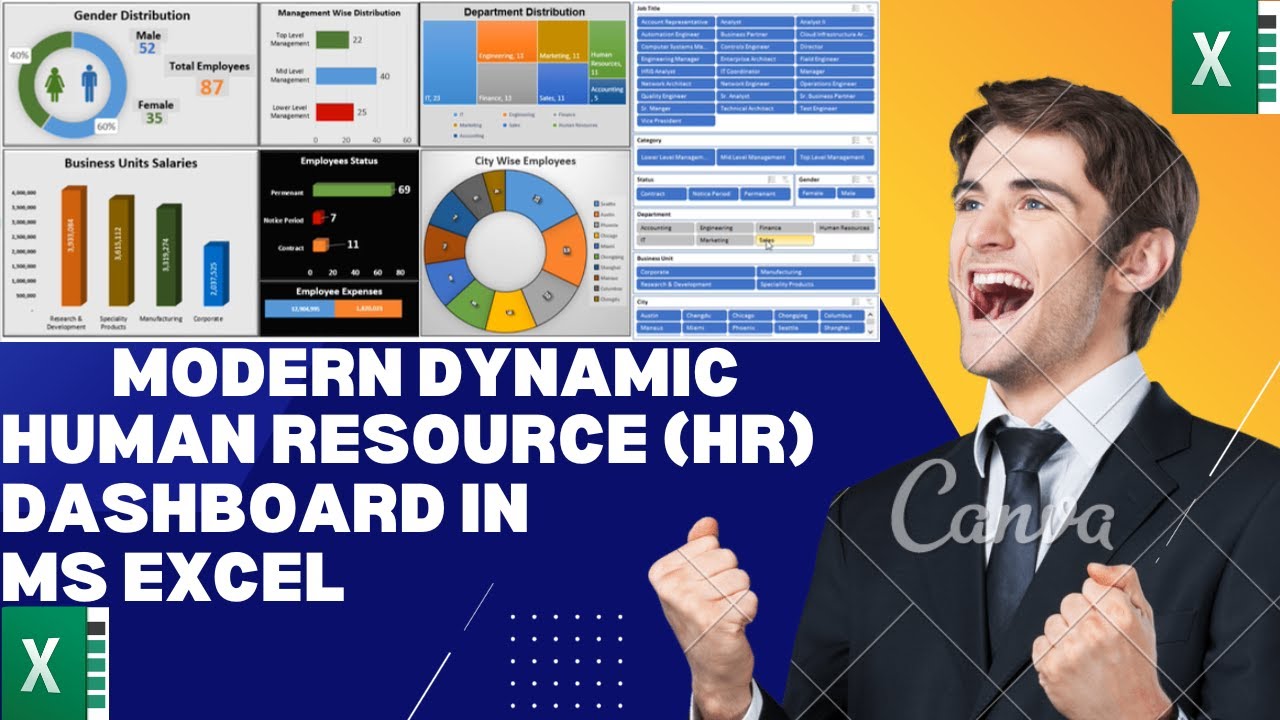
Task: Filter by Mid Level Management category
Action: [x=755, y=157]
